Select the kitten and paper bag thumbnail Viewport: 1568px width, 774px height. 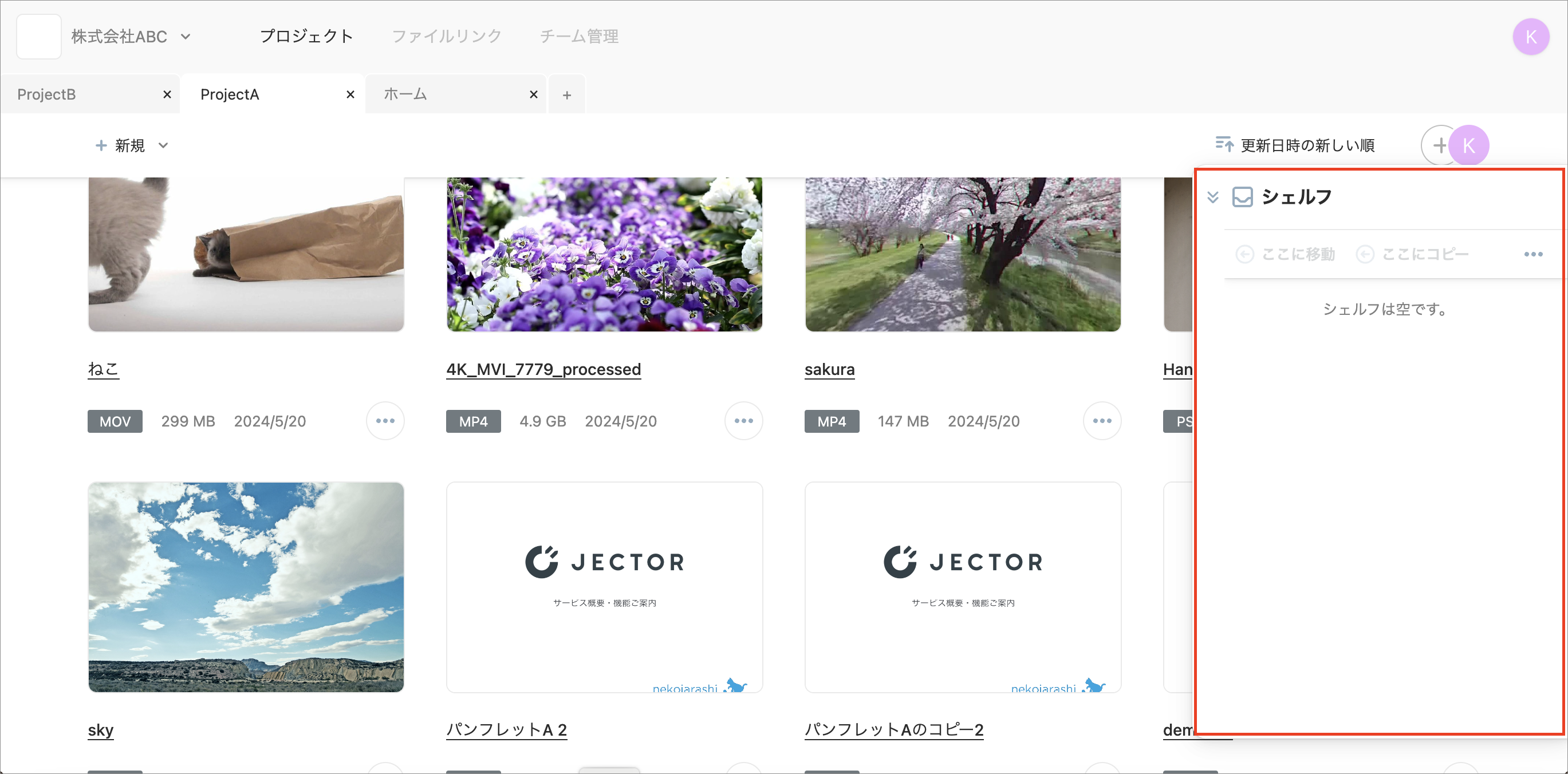[x=246, y=254]
